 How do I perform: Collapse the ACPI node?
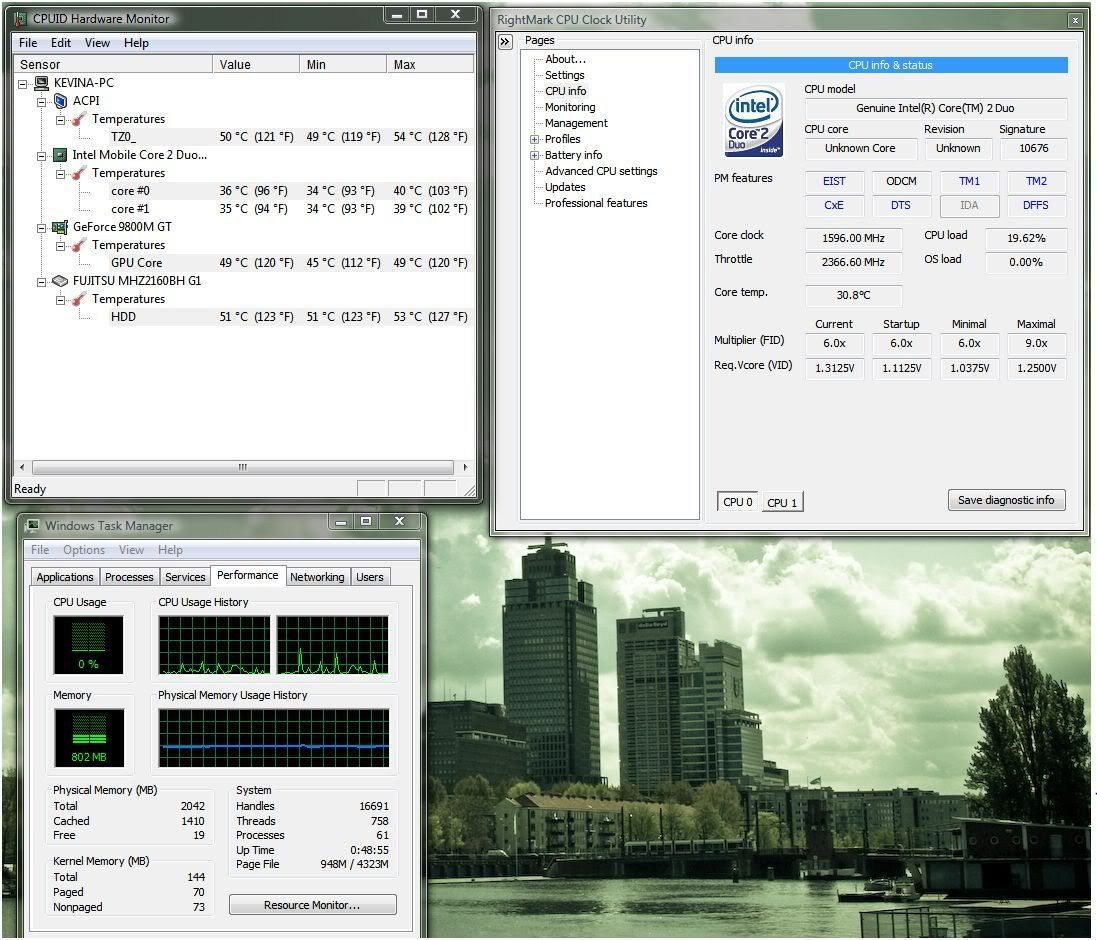pyautogui.click(x=41, y=101)
